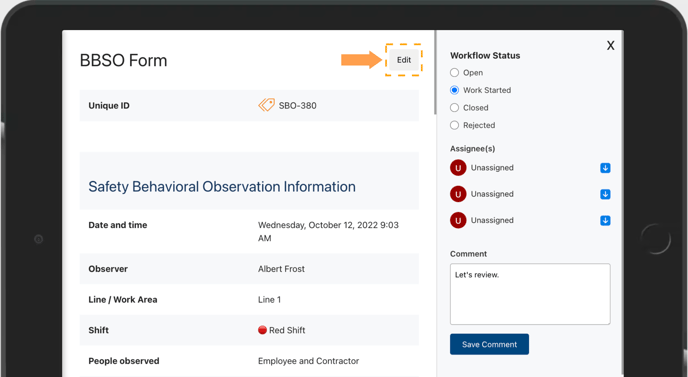Click the Safety Behavioral Observation Information heading

[x=222, y=187]
